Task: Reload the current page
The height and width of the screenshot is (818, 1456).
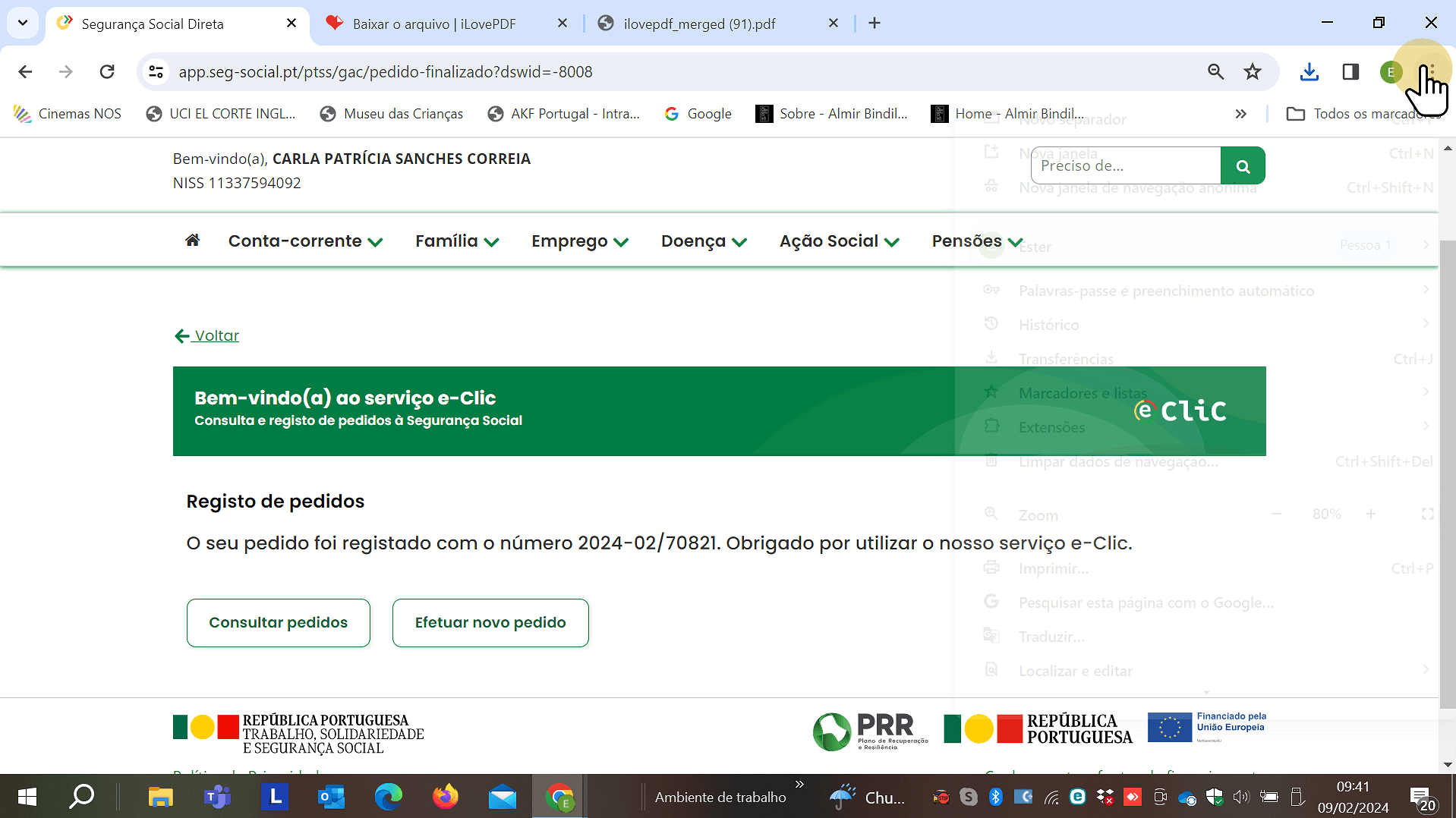Action: 107,72
